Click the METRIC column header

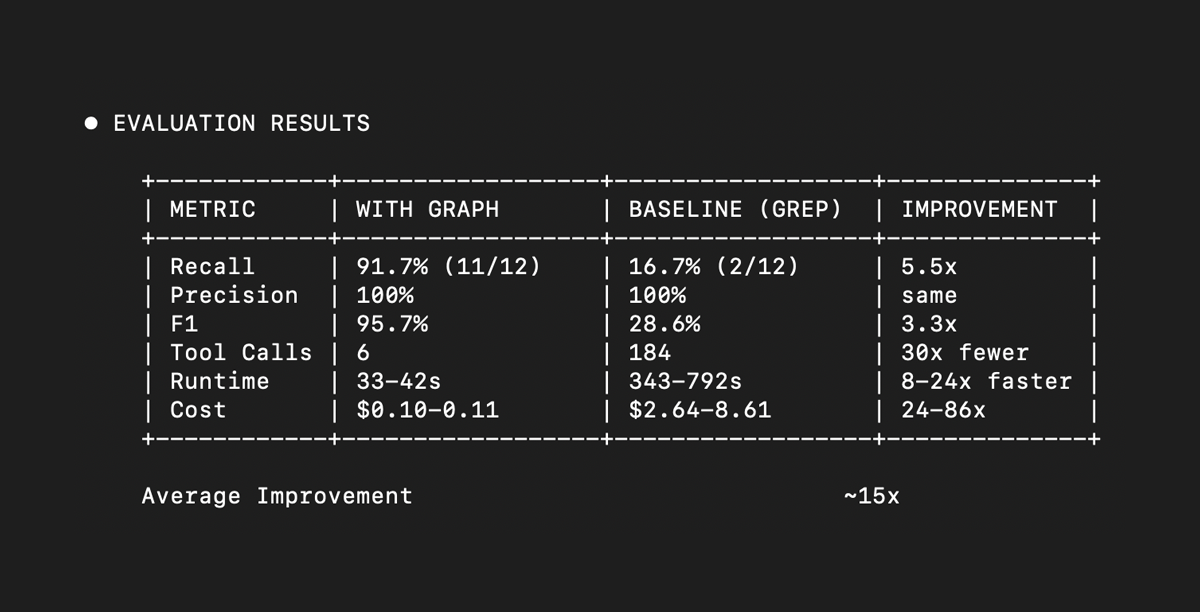pyautogui.click(x=213, y=210)
